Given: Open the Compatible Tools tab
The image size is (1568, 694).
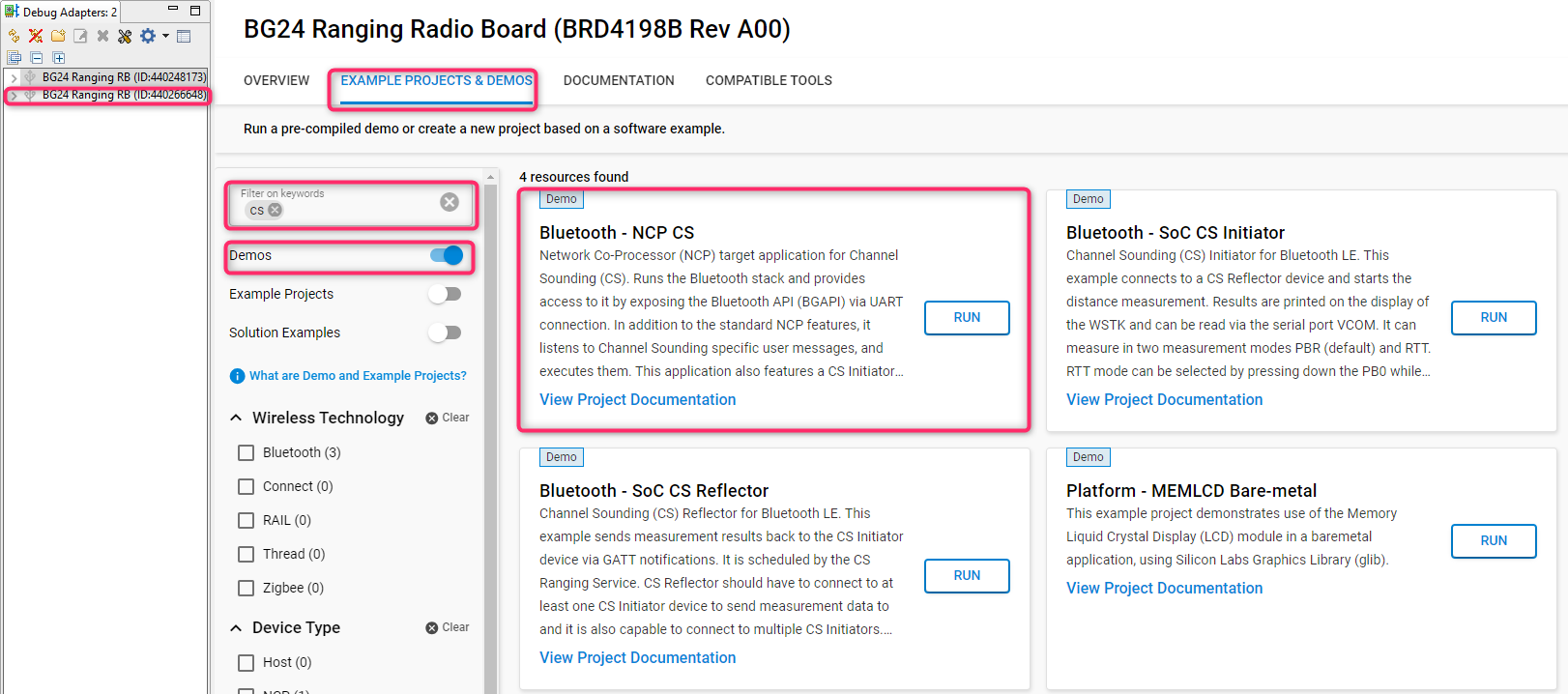Looking at the screenshot, I should 769,80.
